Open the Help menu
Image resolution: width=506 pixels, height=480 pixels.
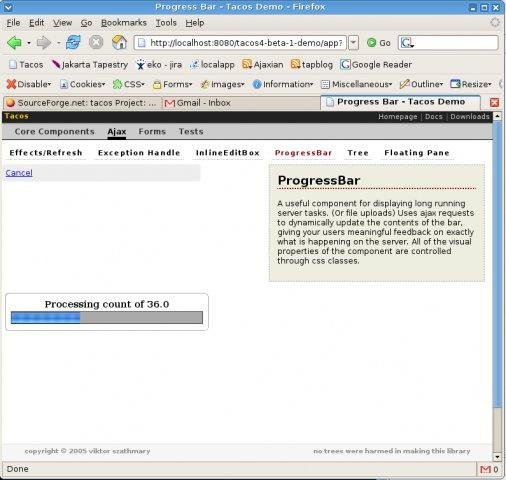pos(195,23)
